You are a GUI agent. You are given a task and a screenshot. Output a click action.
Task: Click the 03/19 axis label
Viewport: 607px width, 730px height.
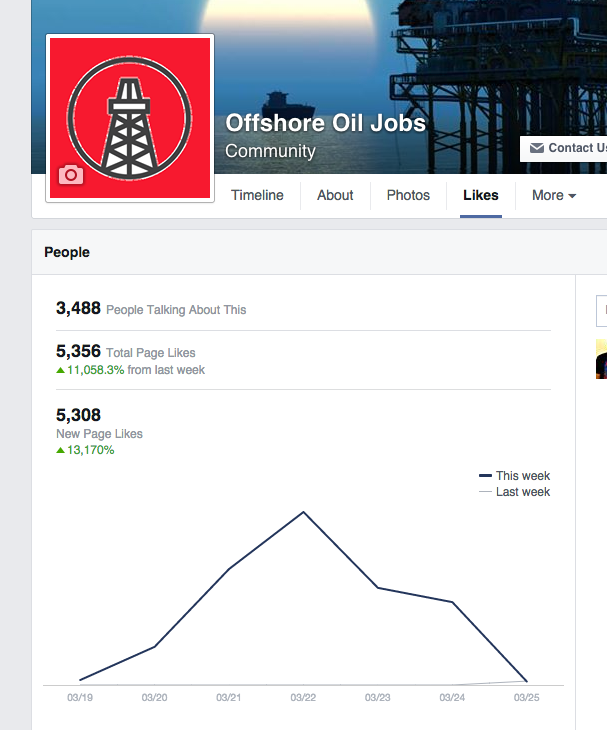pyautogui.click(x=80, y=697)
